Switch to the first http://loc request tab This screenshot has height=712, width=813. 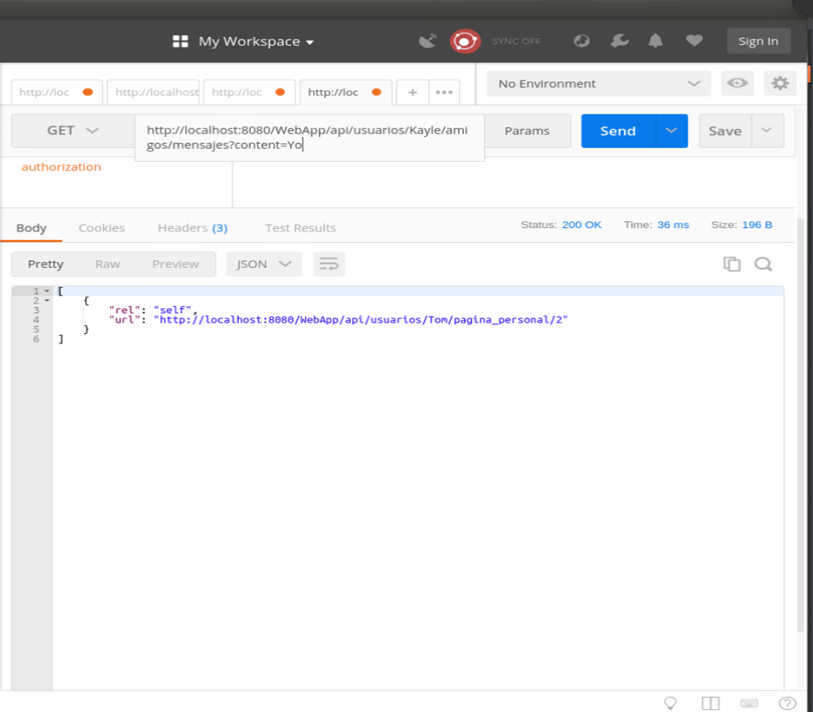[x=57, y=92]
